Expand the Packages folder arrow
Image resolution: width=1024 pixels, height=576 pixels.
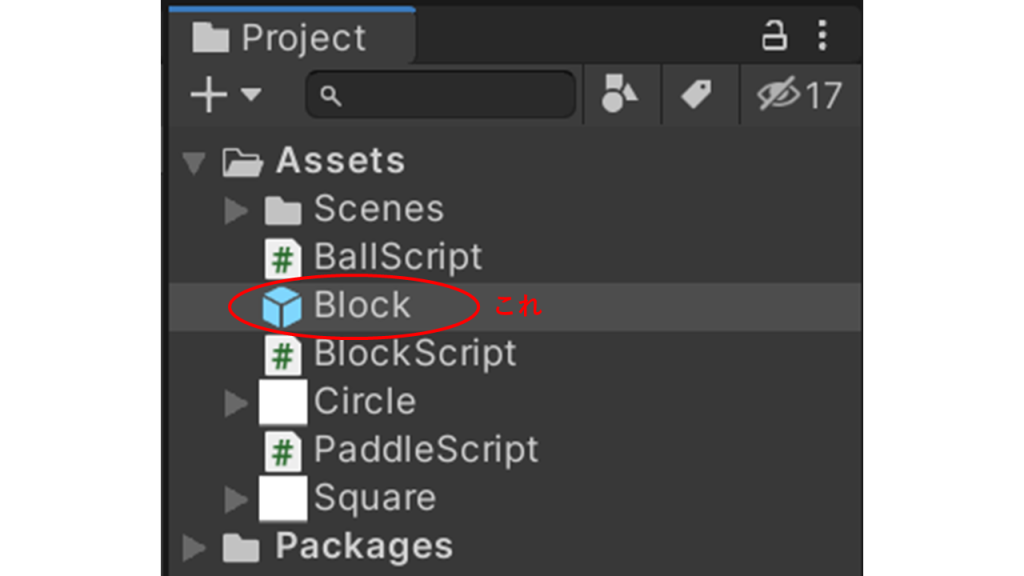click(x=195, y=548)
